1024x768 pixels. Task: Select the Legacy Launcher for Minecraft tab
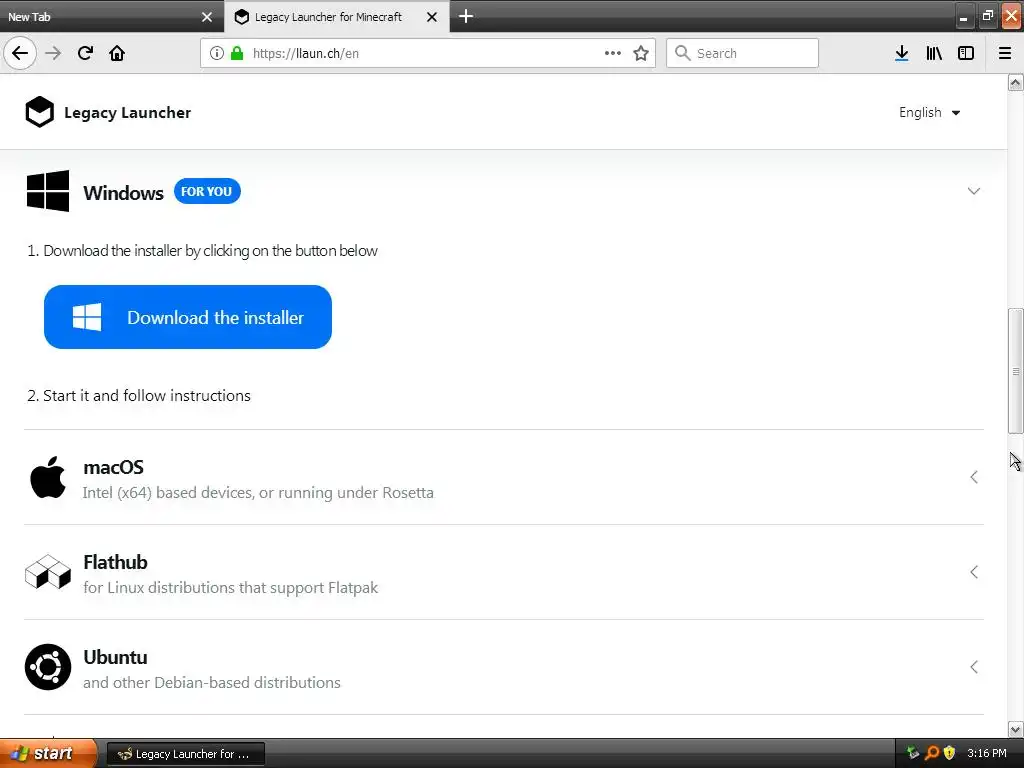click(337, 16)
